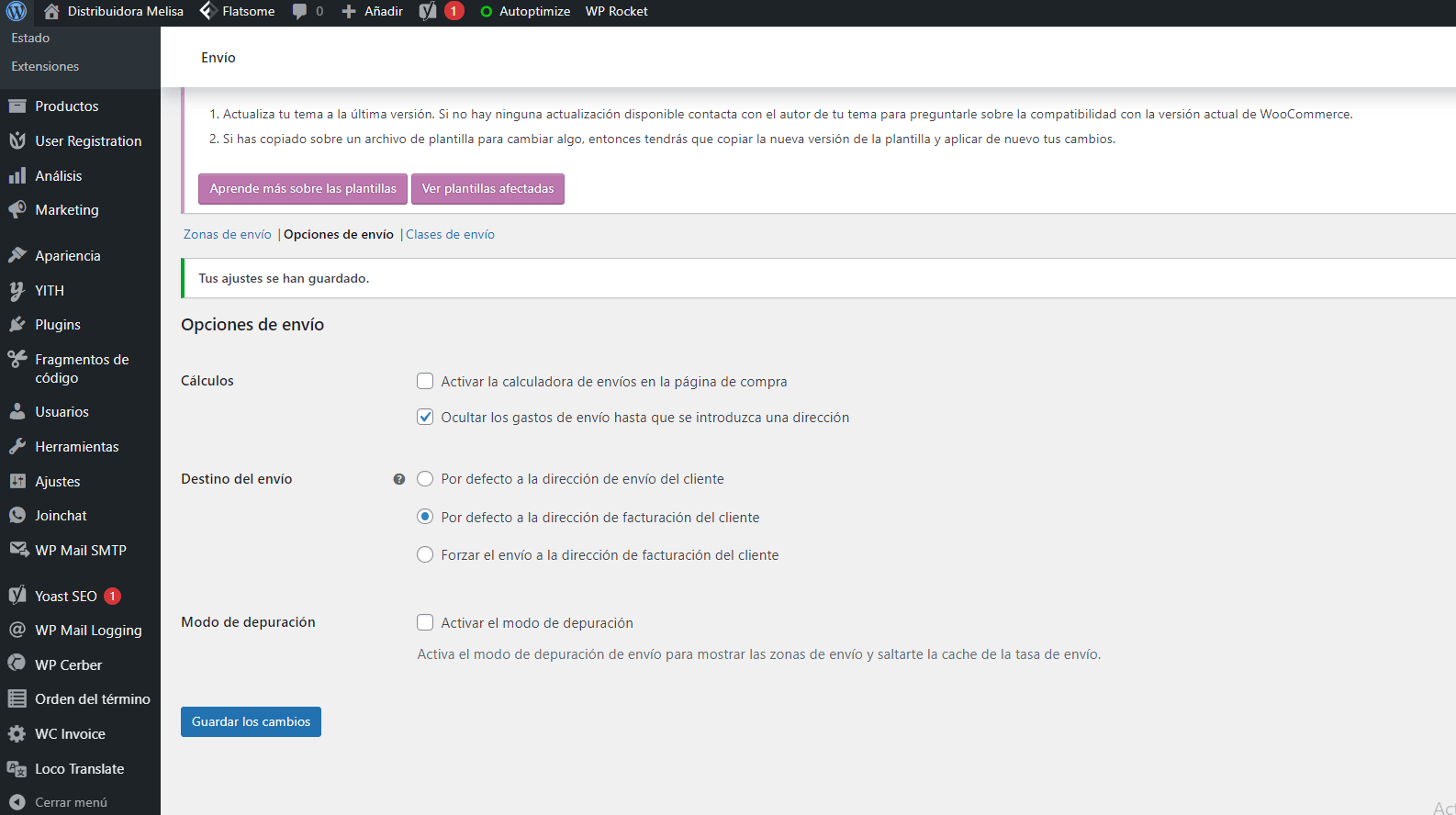Click the Plugins plug icon
Image resolution: width=1456 pixels, height=815 pixels.
pyautogui.click(x=17, y=325)
